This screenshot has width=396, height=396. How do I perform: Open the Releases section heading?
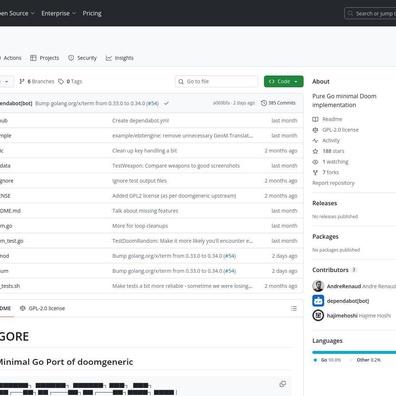click(325, 203)
